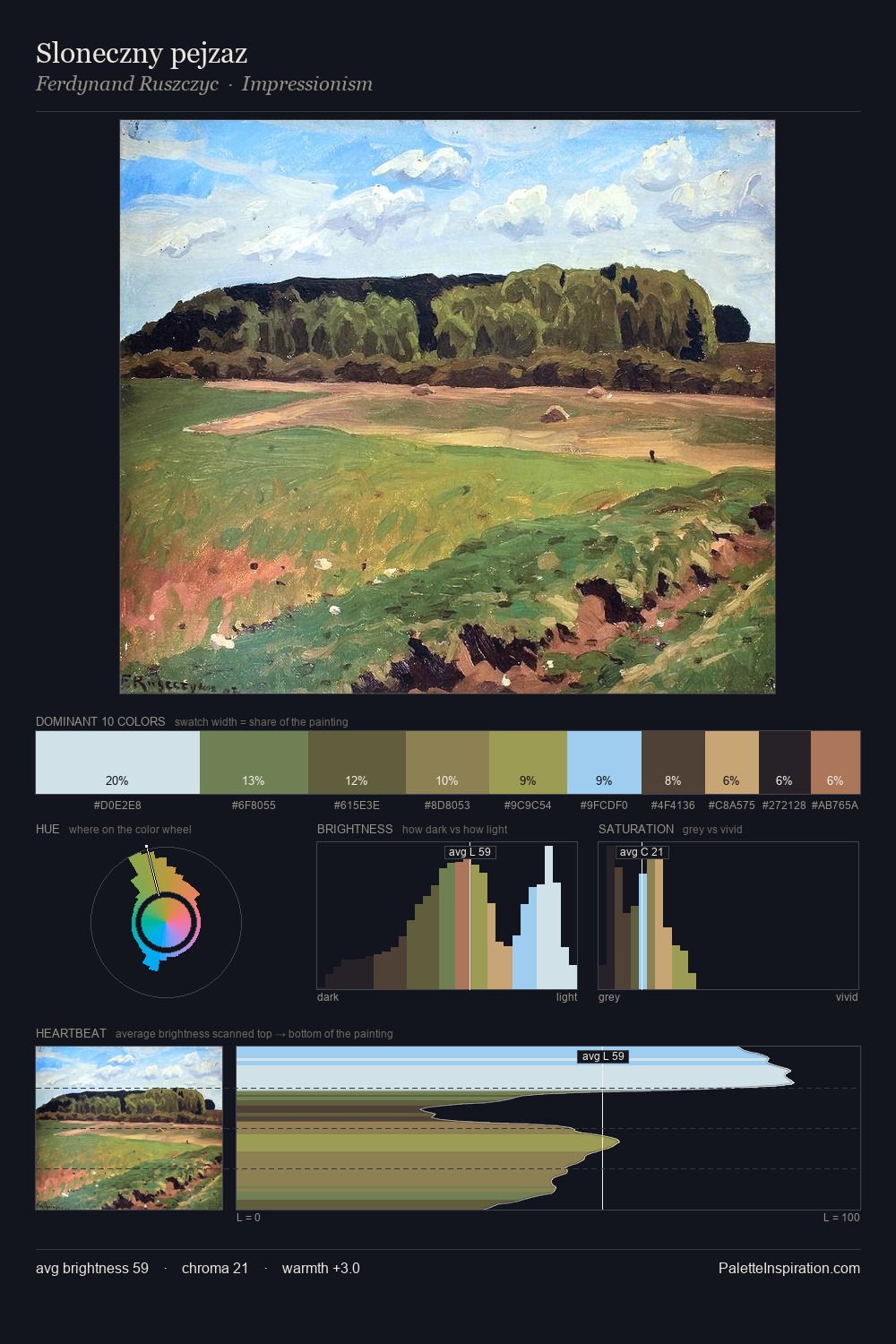Click the hex code '#AB765A' text
This screenshot has width=896, height=1344.
coord(835,806)
